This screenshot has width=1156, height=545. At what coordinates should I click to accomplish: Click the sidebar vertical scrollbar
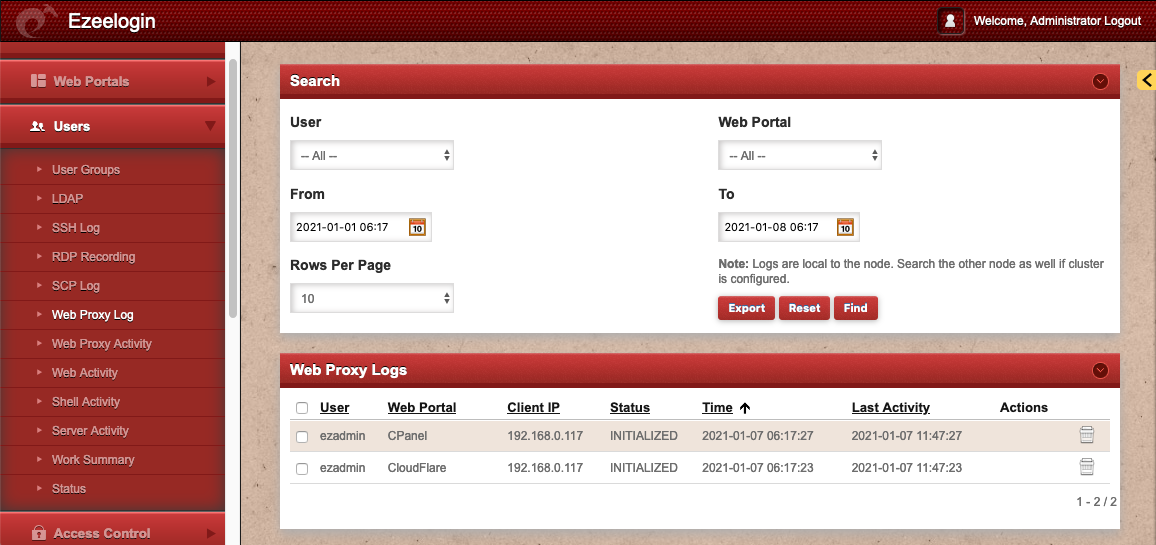click(233, 188)
